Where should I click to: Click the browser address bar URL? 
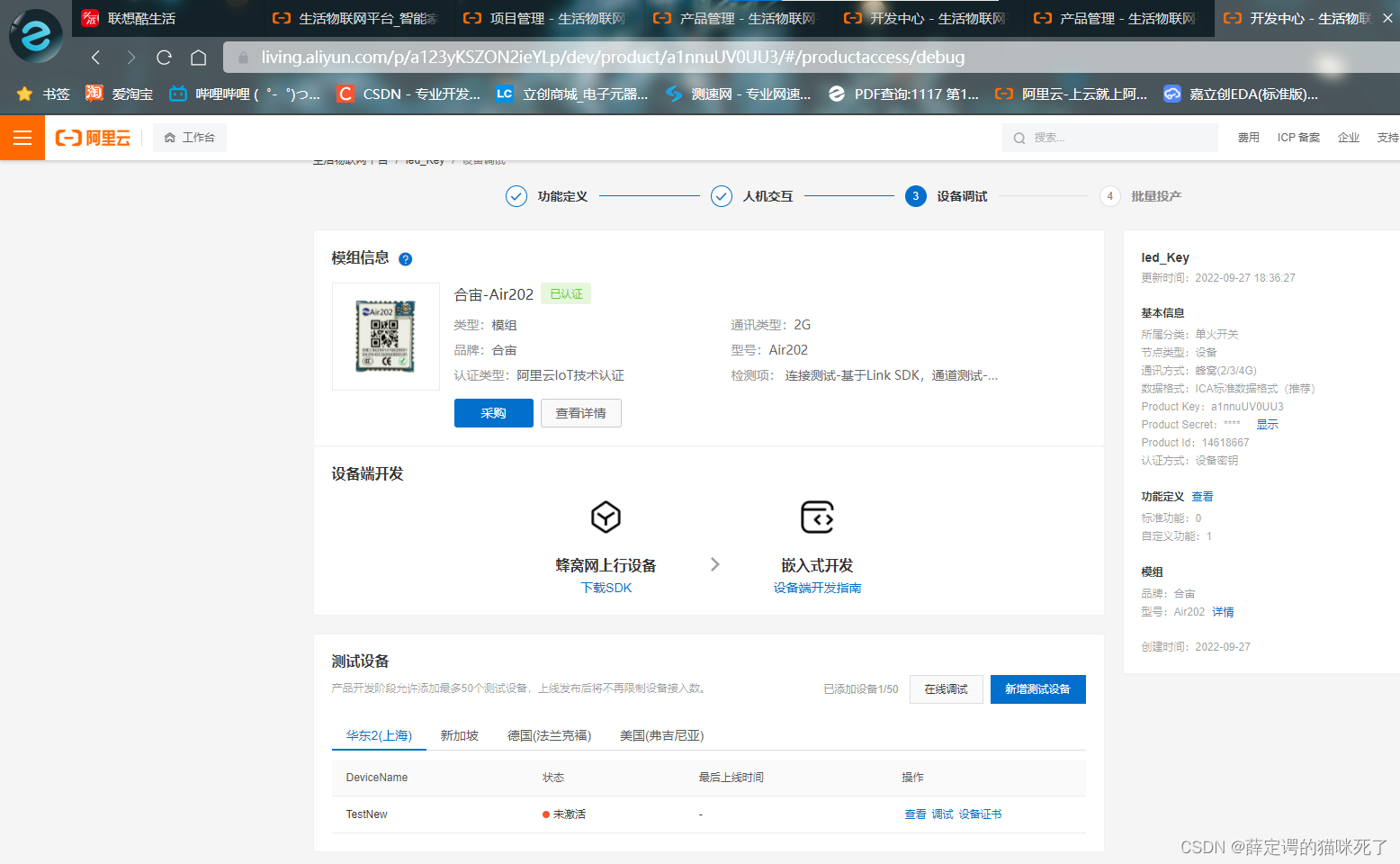[x=613, y=58]
